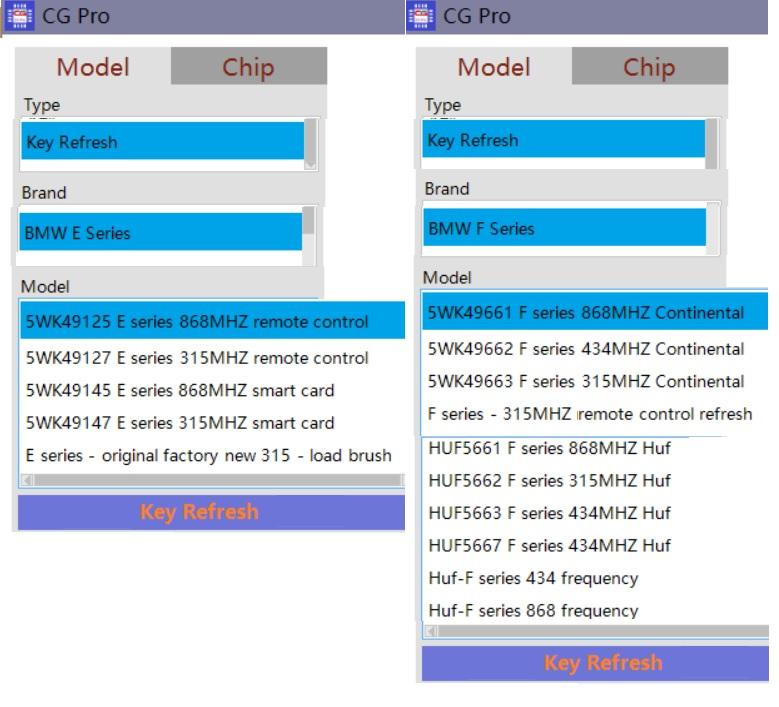Open the Chip tab in left window
Screen dimensions: 779x707
(x=248, y=67)
